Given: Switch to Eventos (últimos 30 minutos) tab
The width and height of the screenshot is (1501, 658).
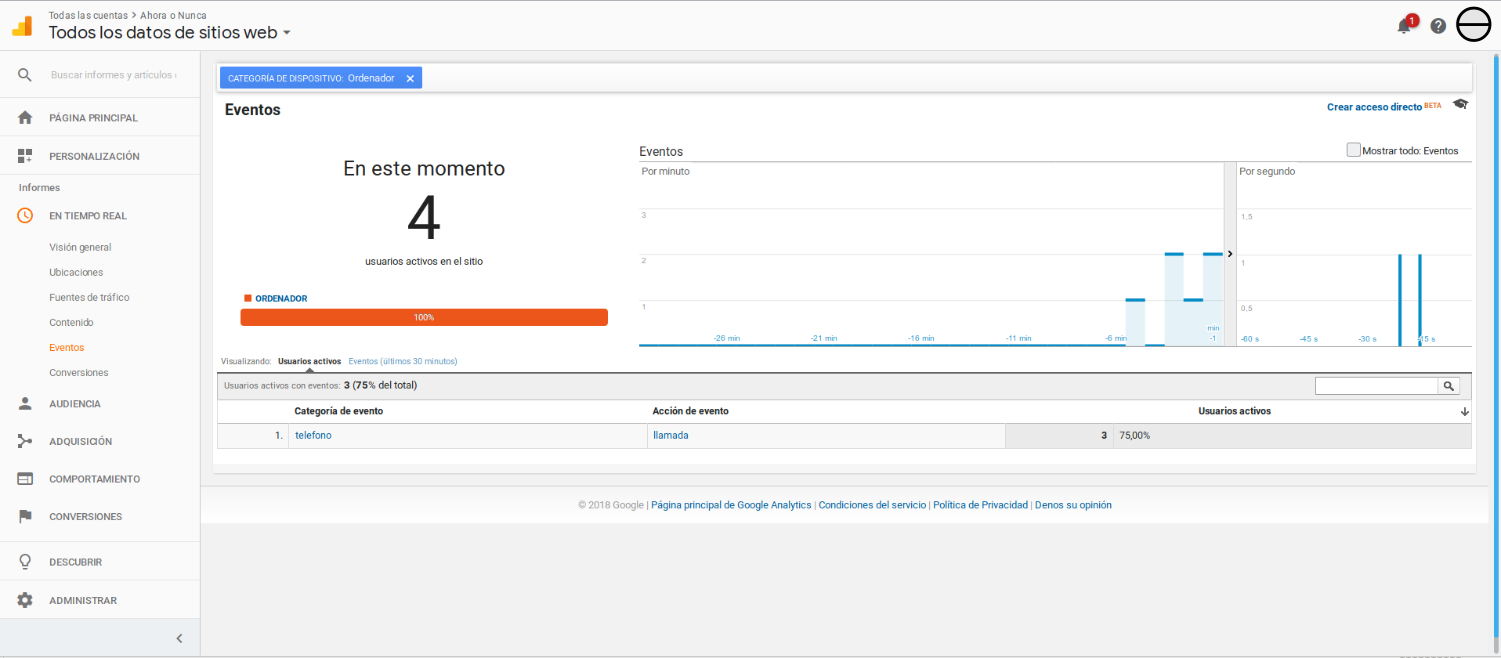Looking at the screenshot, I should click(x=402, y=361).
